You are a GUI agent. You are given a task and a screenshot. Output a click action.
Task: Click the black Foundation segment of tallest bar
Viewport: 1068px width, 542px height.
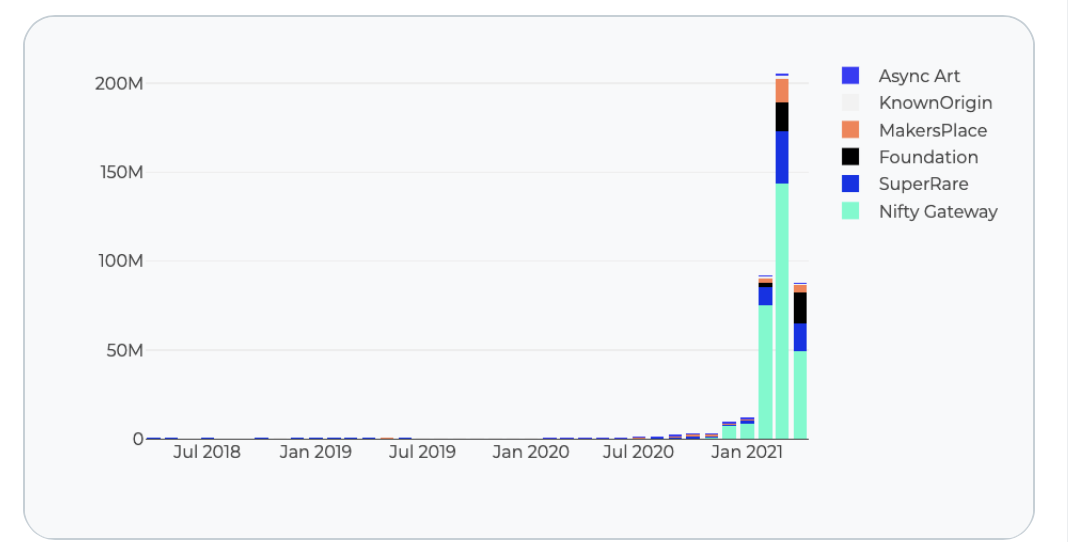click(x=782, y=117)
